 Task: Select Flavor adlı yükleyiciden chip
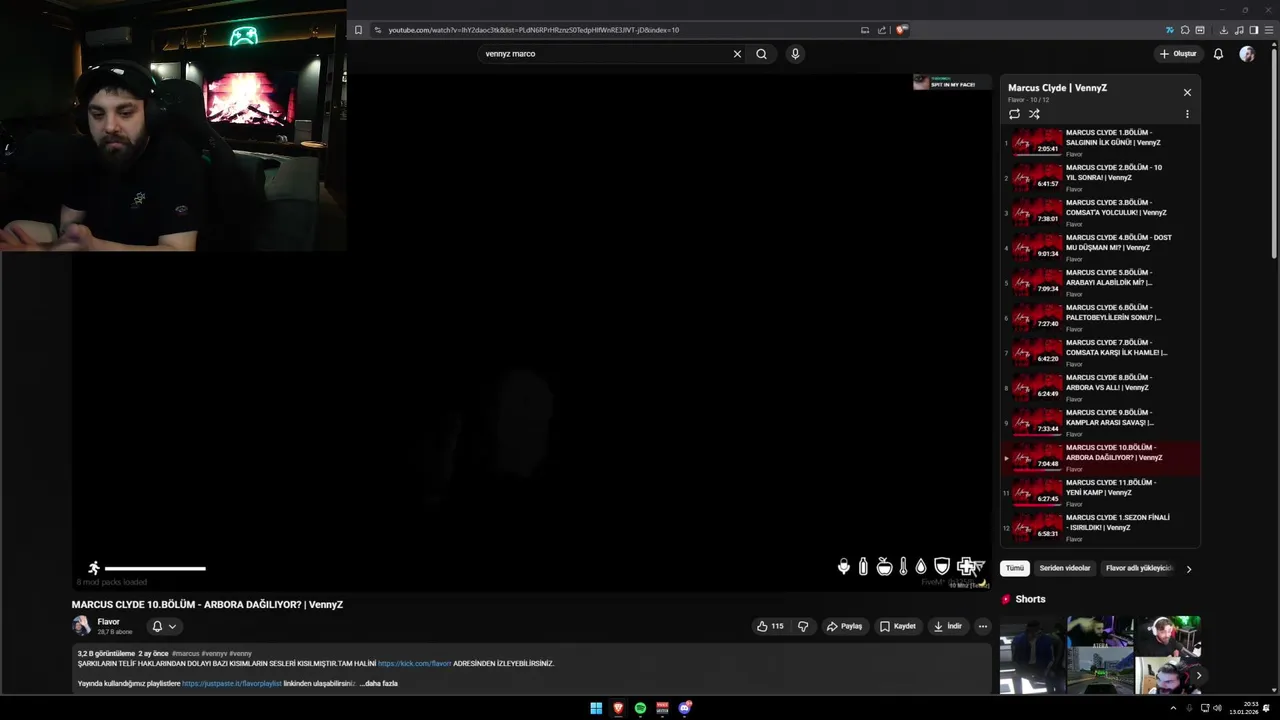(1138, 568)
